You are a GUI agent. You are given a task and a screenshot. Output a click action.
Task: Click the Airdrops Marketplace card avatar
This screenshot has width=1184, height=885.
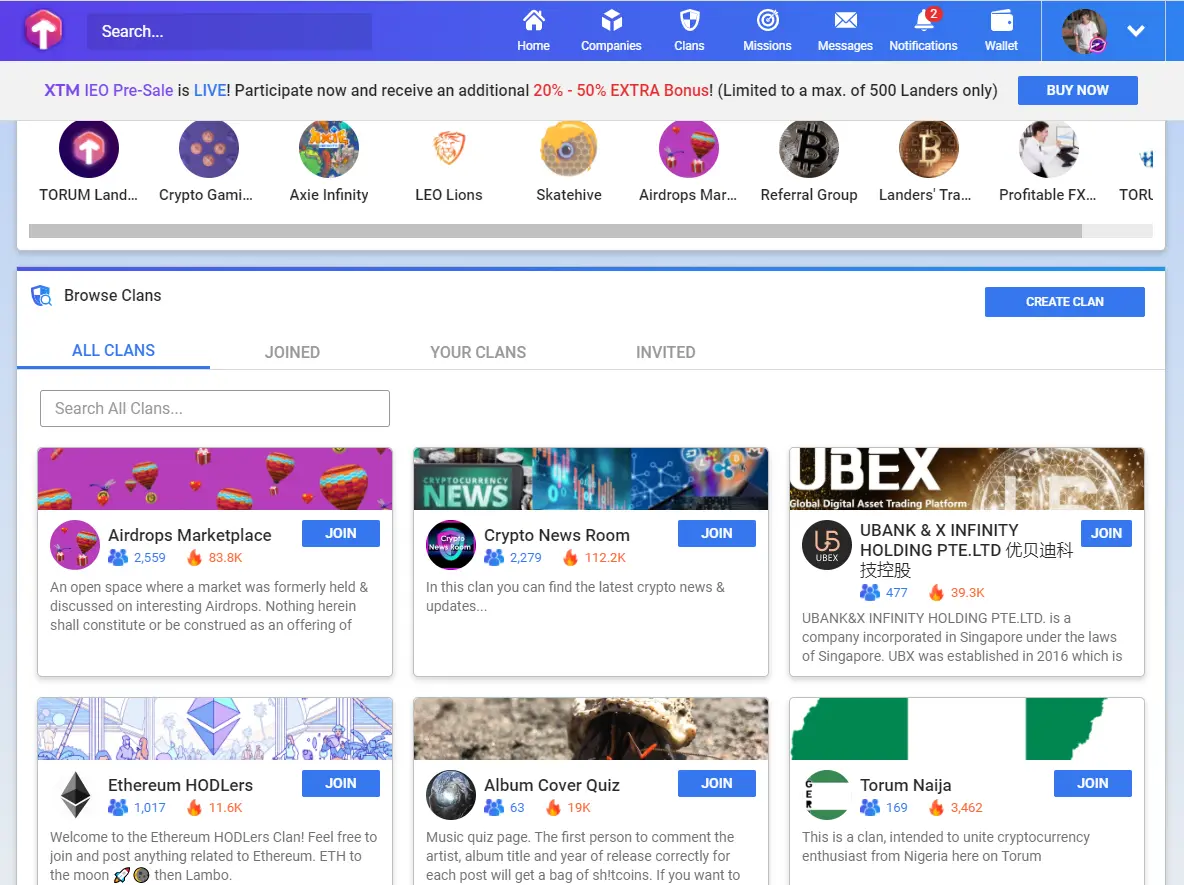click(75, 544)
